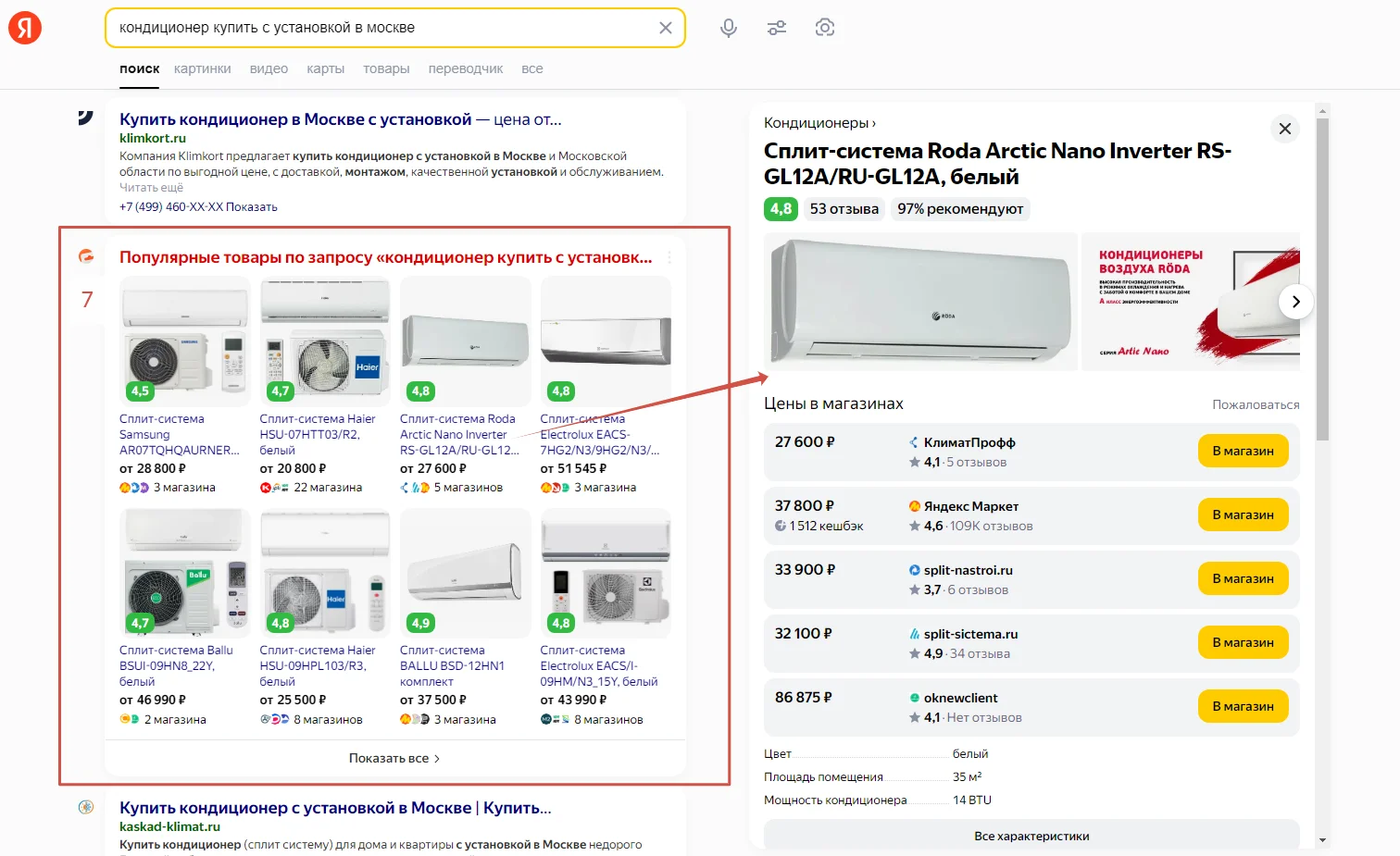
Task: Advance the product photo carousel arrow
Action: coord(1295,302)
